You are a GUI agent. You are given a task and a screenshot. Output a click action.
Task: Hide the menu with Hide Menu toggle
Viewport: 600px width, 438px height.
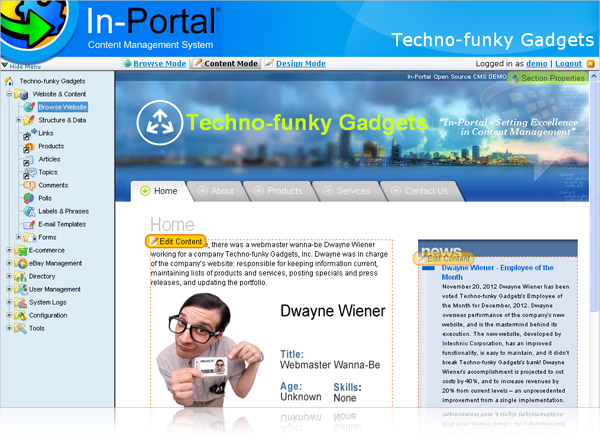[21, 66]
